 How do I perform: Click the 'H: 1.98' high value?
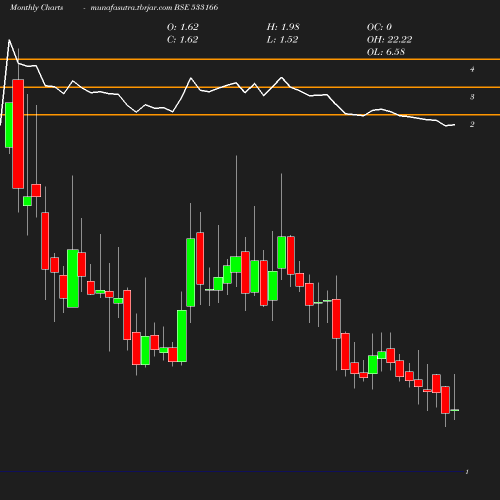283,27
